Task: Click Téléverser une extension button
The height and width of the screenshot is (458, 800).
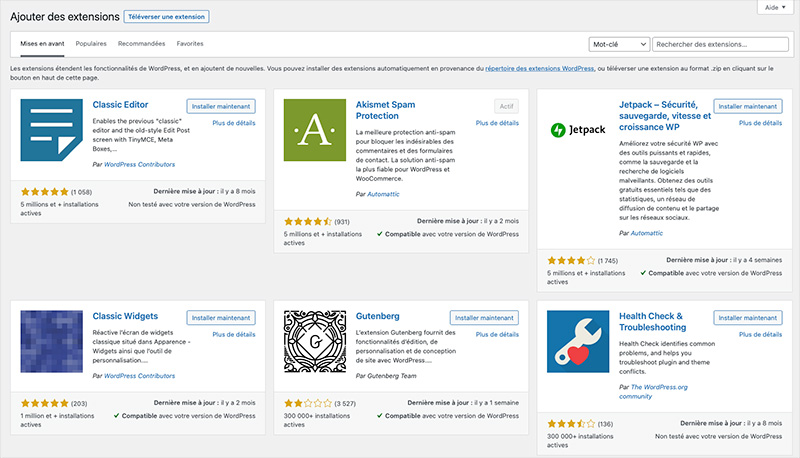Action: (166, 17)
